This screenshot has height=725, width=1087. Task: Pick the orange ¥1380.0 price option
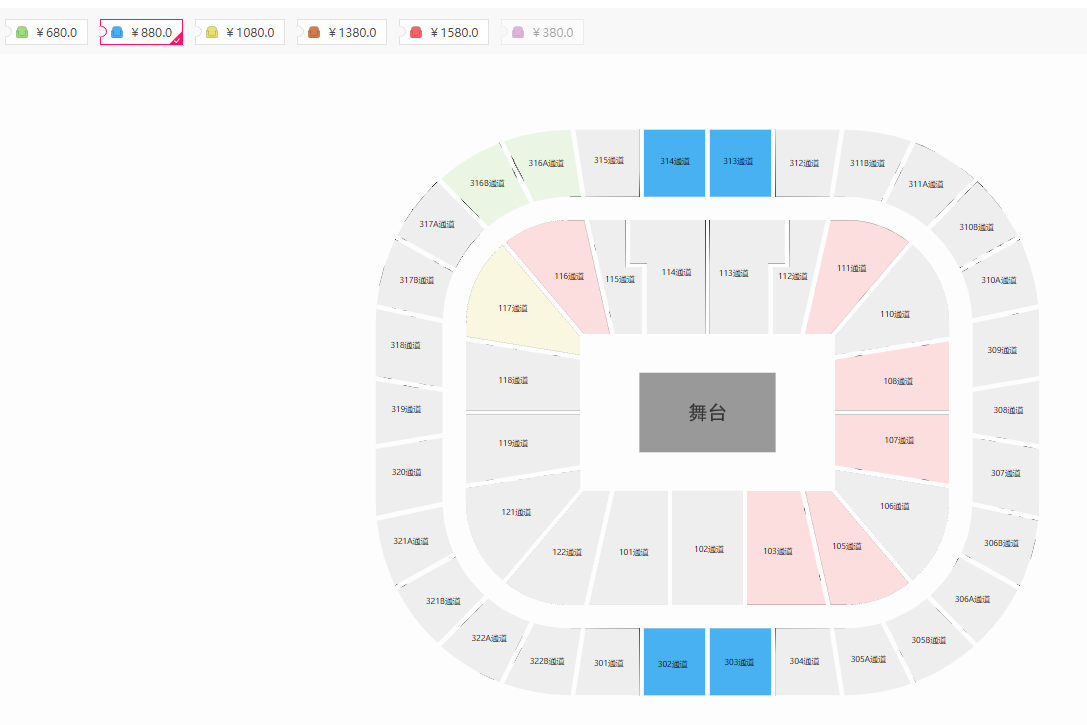[x=342, y=33]
